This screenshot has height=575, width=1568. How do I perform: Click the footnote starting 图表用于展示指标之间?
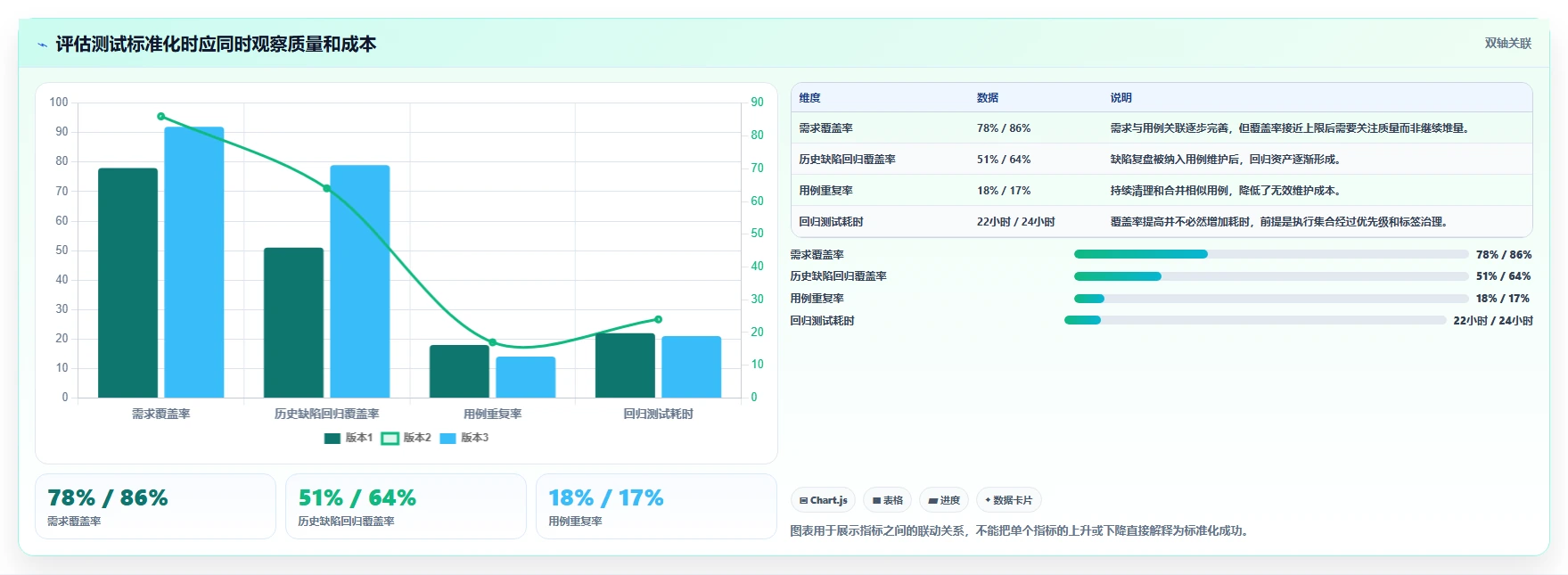click(x=1022, y=530)
